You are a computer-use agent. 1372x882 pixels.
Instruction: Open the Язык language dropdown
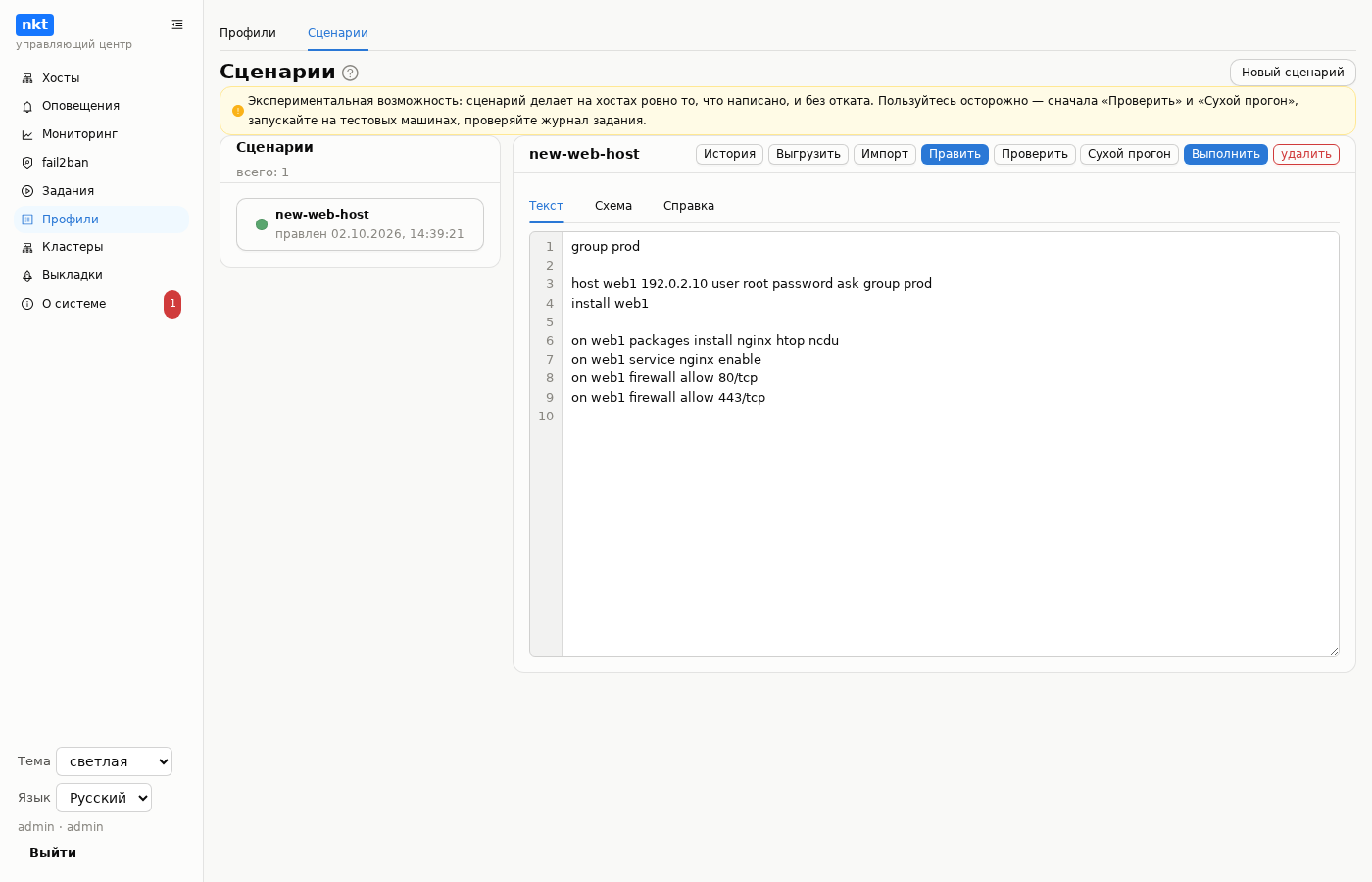104,798
